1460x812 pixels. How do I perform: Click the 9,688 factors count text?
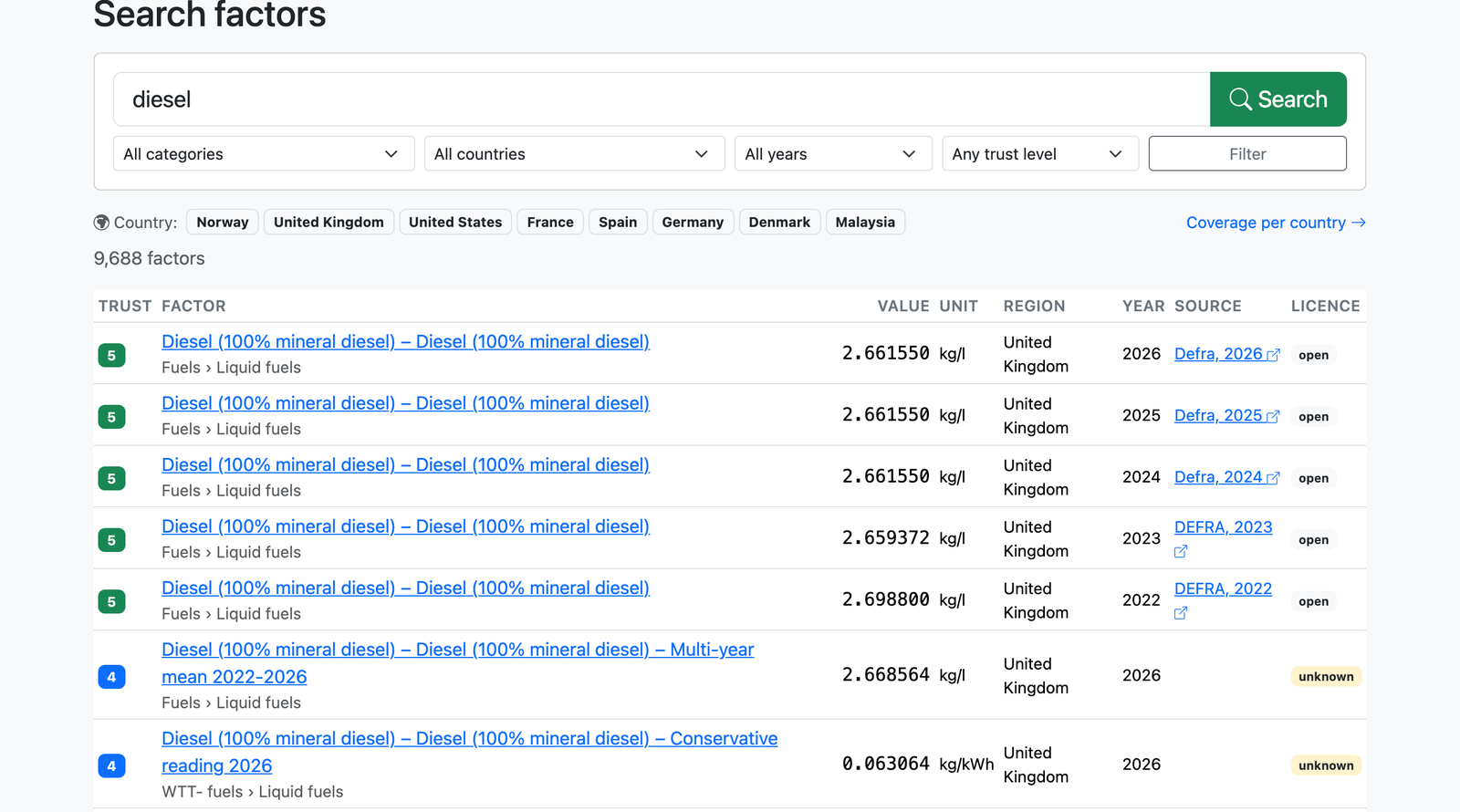coord(149,258)
